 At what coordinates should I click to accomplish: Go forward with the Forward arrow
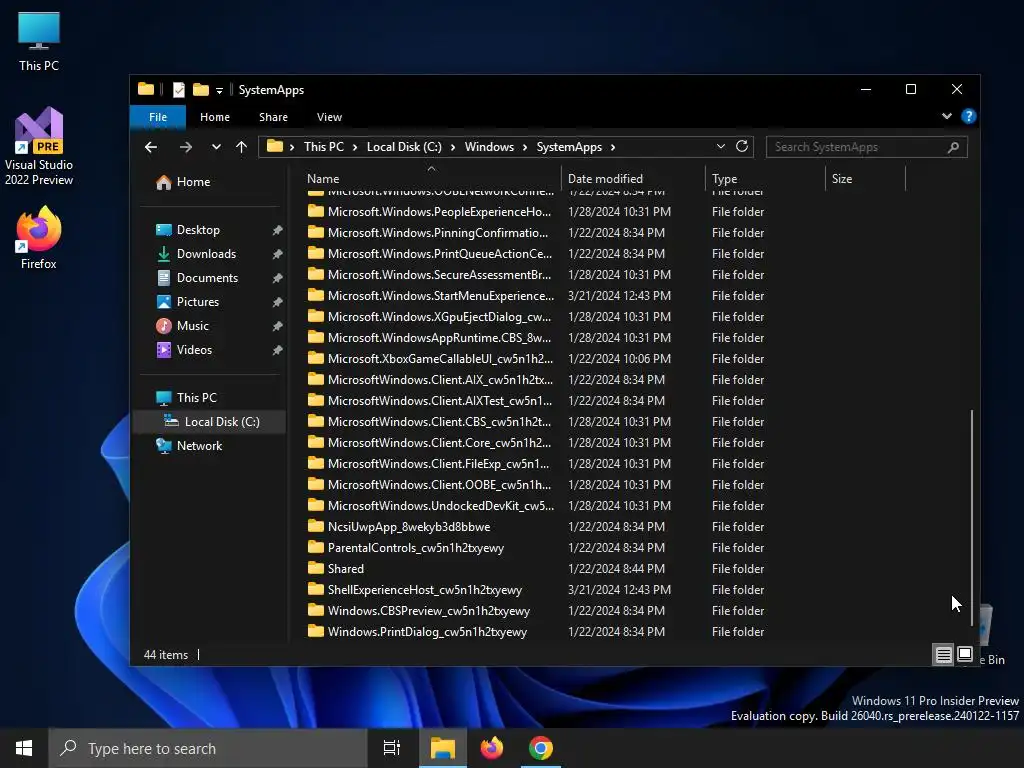coord(186,147)
